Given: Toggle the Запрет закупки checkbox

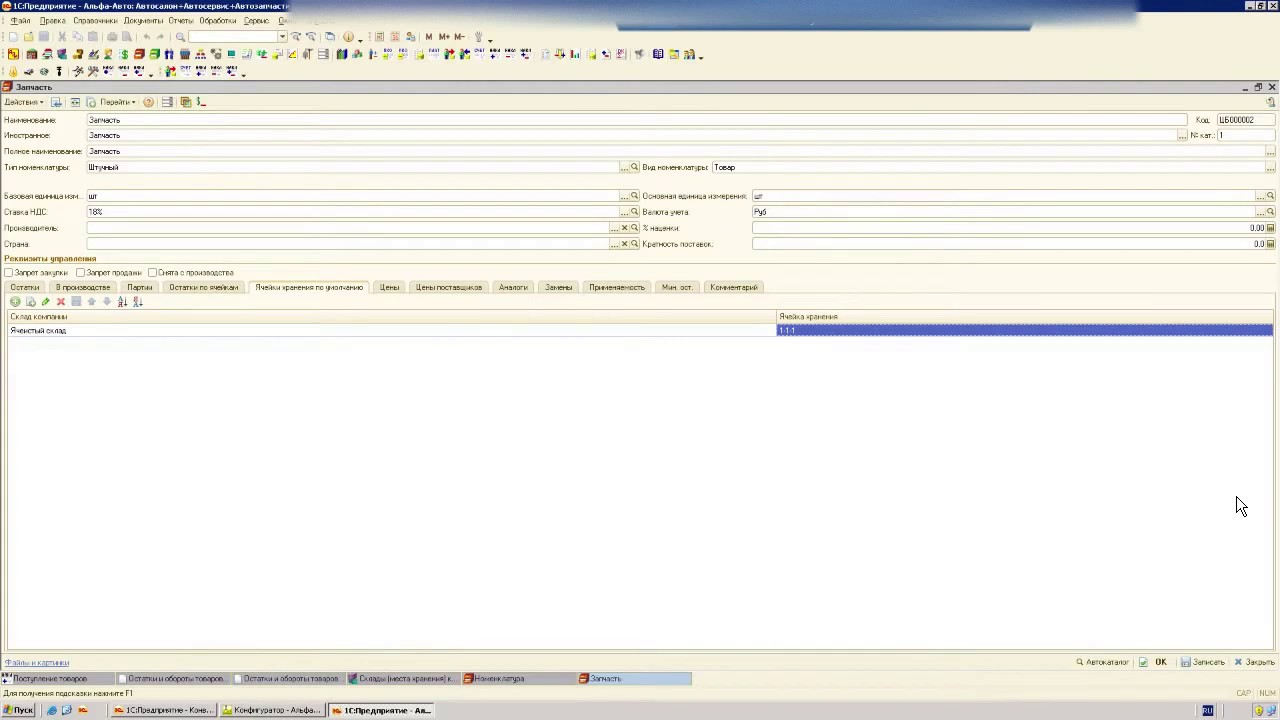Looking at the screenshot, I should click(9, 273).
